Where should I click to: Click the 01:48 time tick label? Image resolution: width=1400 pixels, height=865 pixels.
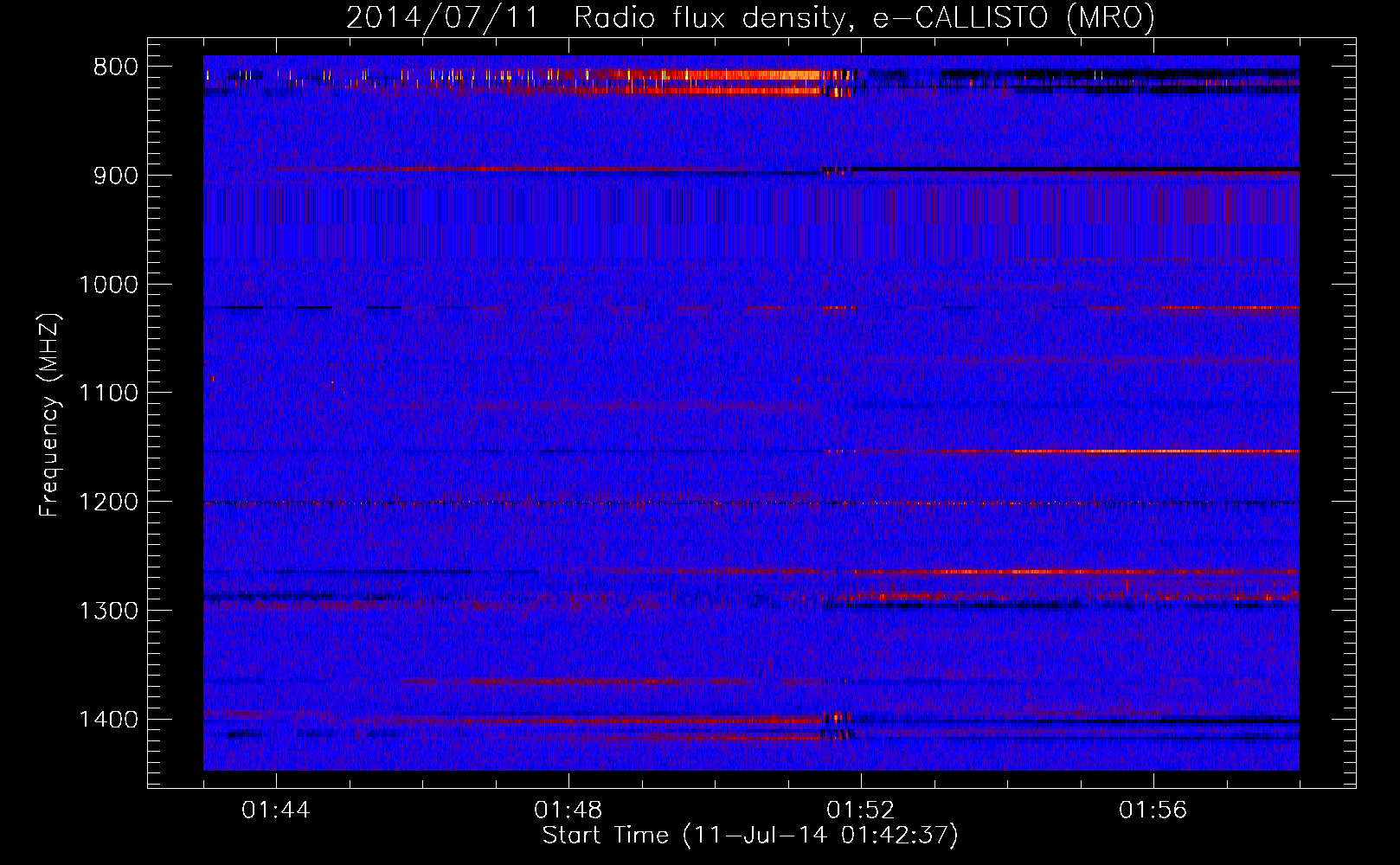(568, 811)
